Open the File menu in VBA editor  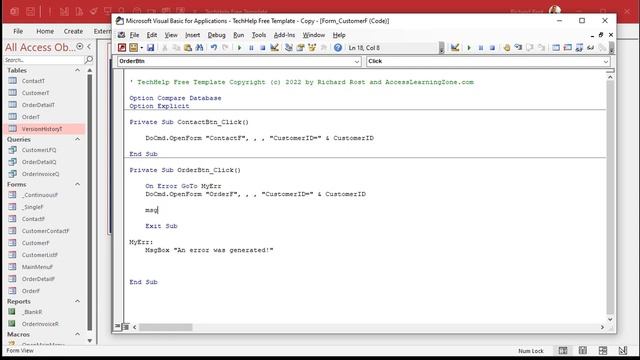[134, 35]
